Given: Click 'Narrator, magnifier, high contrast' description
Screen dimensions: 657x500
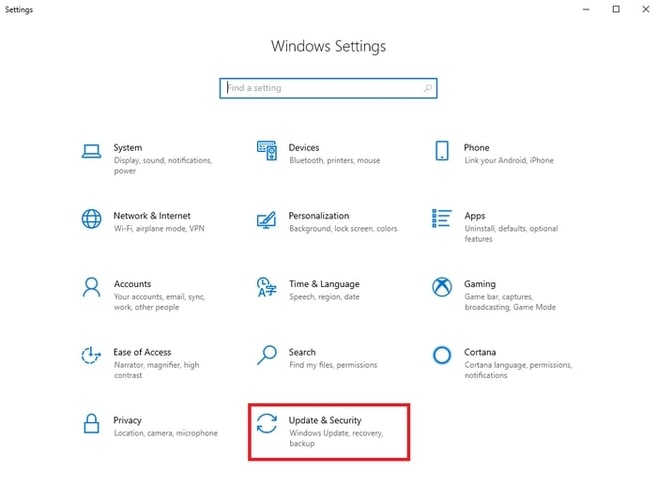Looking at the screenshot, I should [x=156, y=370].
